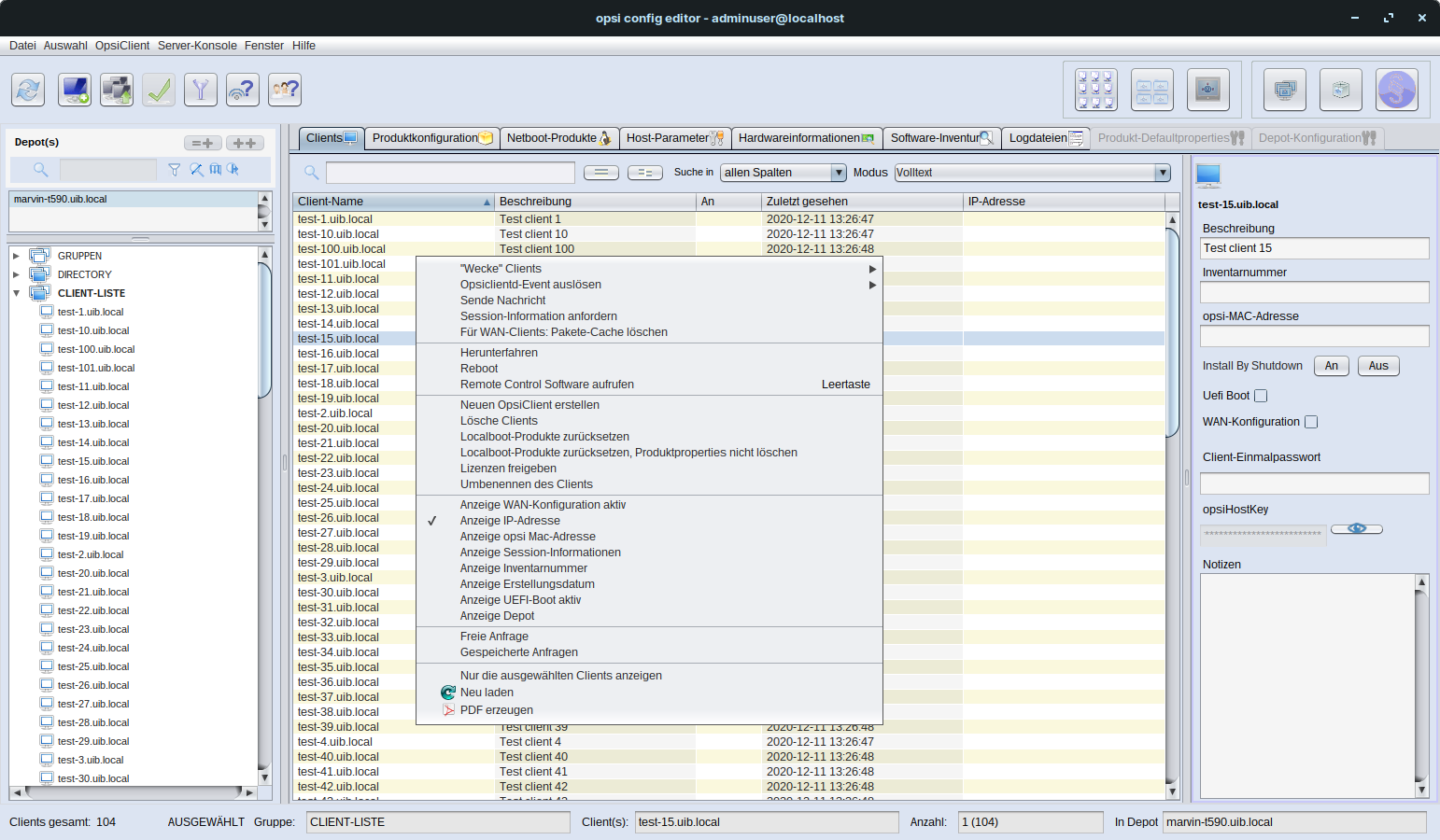The height and width of the screenshot is (840, 1440).
Task: Click the wifi question-mark connectivity icon
Action: [243, 90]
